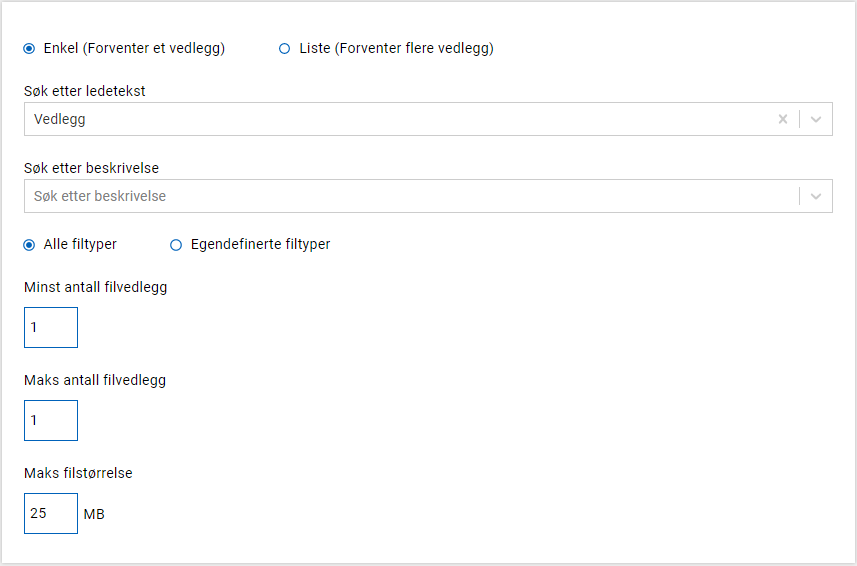Click the Søk etter ledetekst label
Image resolution: width=857 pixels, height=566 pixels.
point(85,91)
